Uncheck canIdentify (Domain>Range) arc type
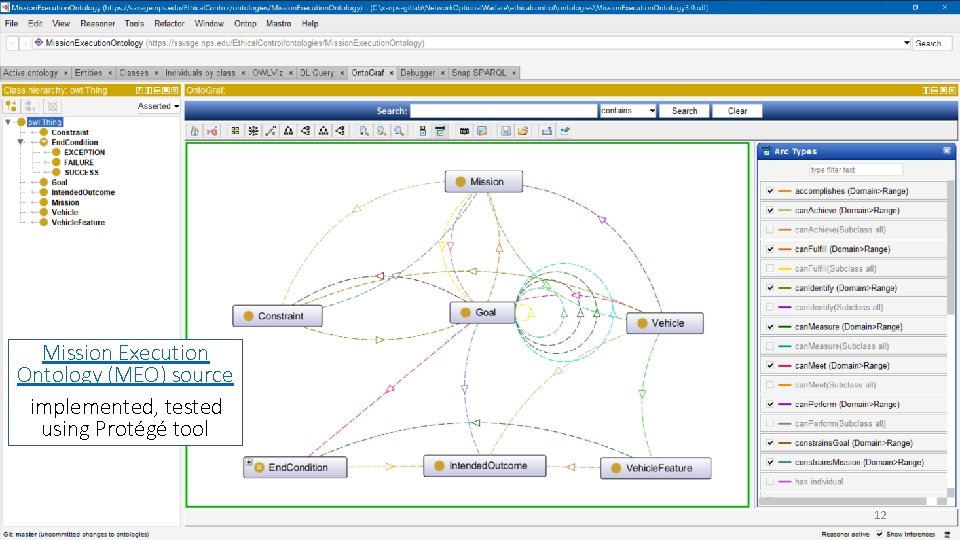Screen dimensions: 960x540 point(770,288)
